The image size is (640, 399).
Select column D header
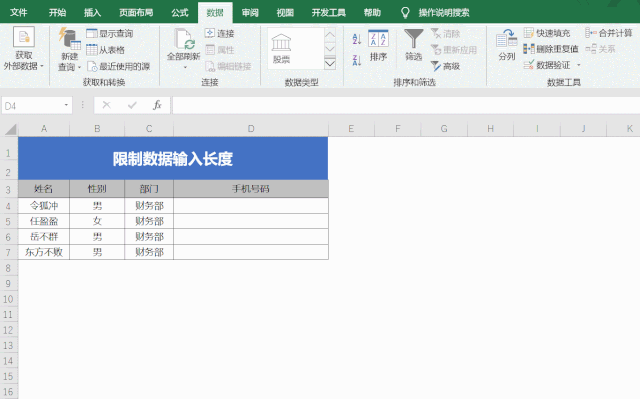coord(251,129)
